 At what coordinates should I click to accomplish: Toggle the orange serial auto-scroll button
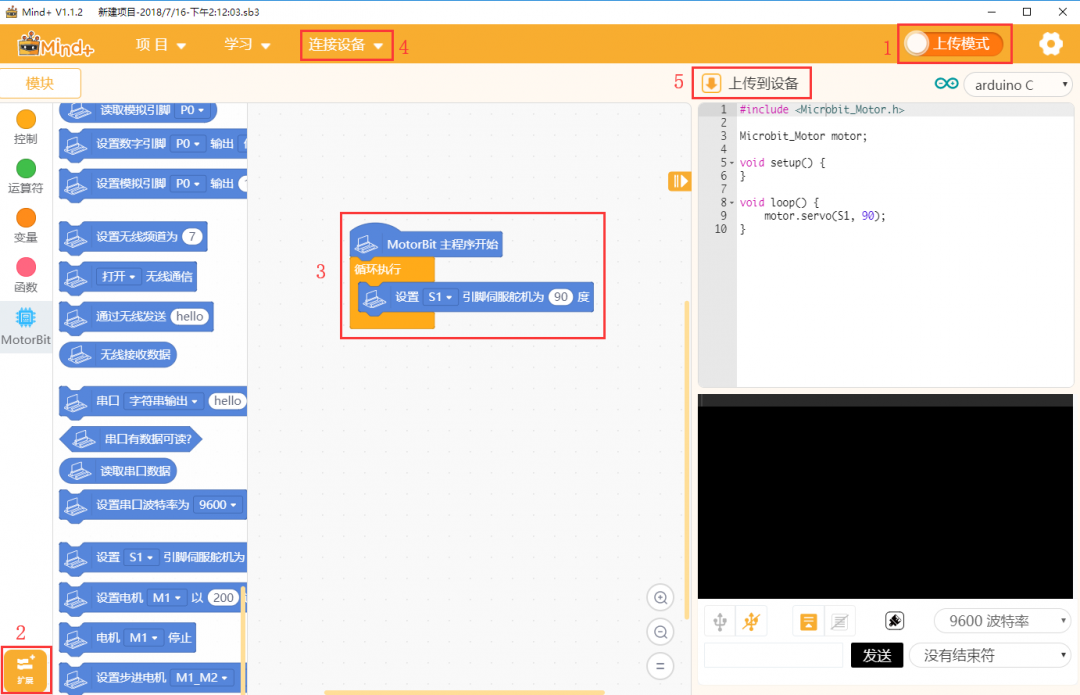click(x=809, y=621)
